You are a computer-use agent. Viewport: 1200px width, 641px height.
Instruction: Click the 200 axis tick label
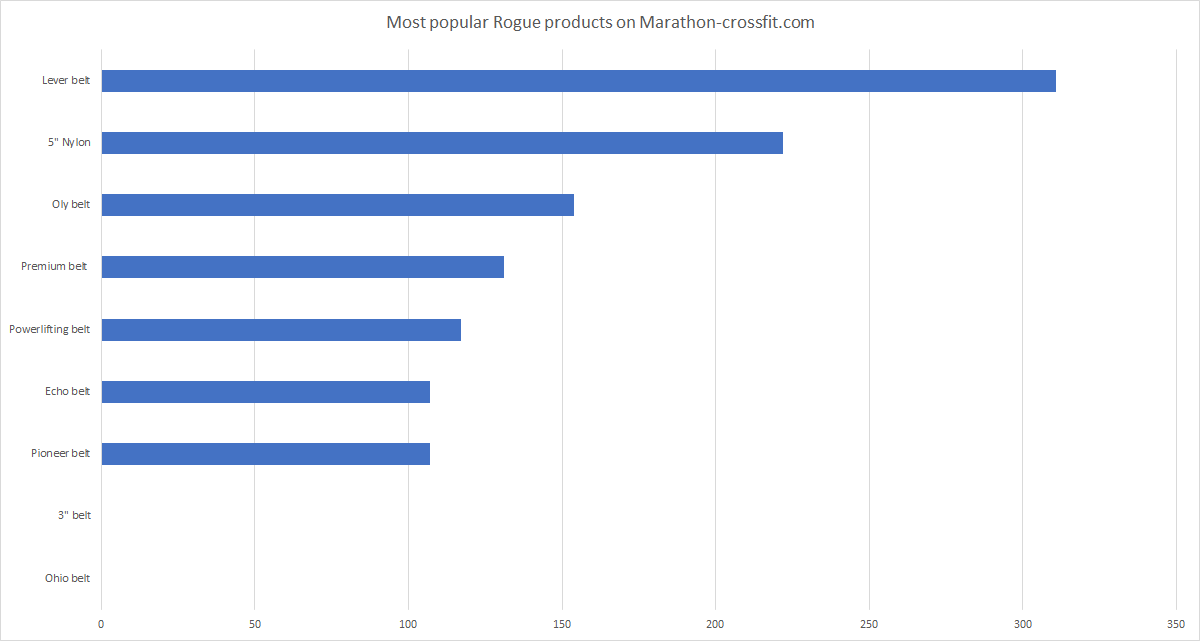point(716,624)
